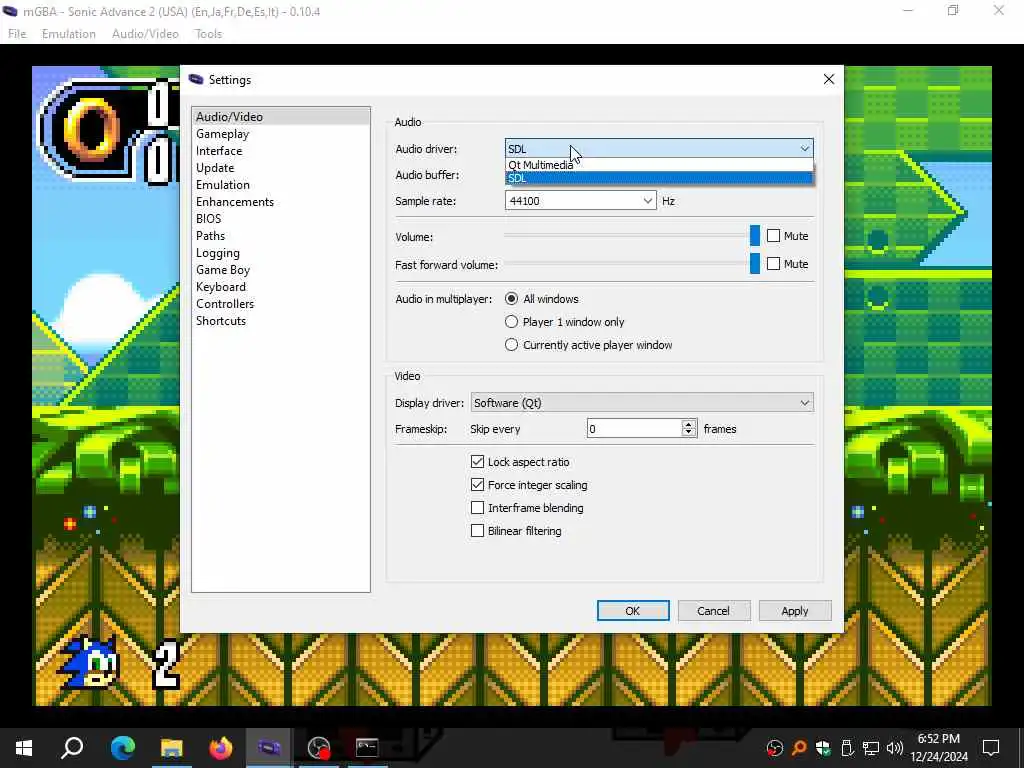Select Audio/Video settings category

point(281,116)
